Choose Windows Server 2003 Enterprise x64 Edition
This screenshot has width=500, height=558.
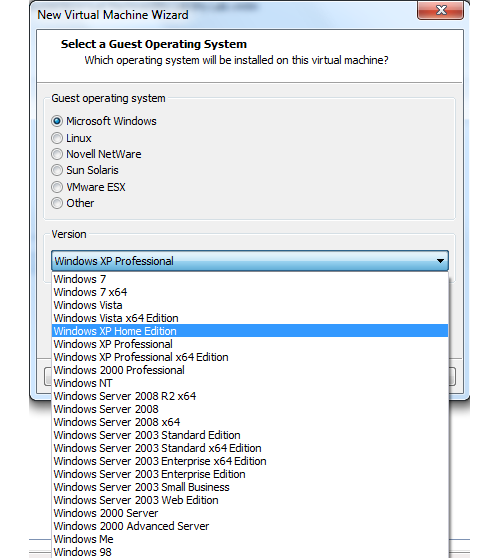click(x=250, y=461)
